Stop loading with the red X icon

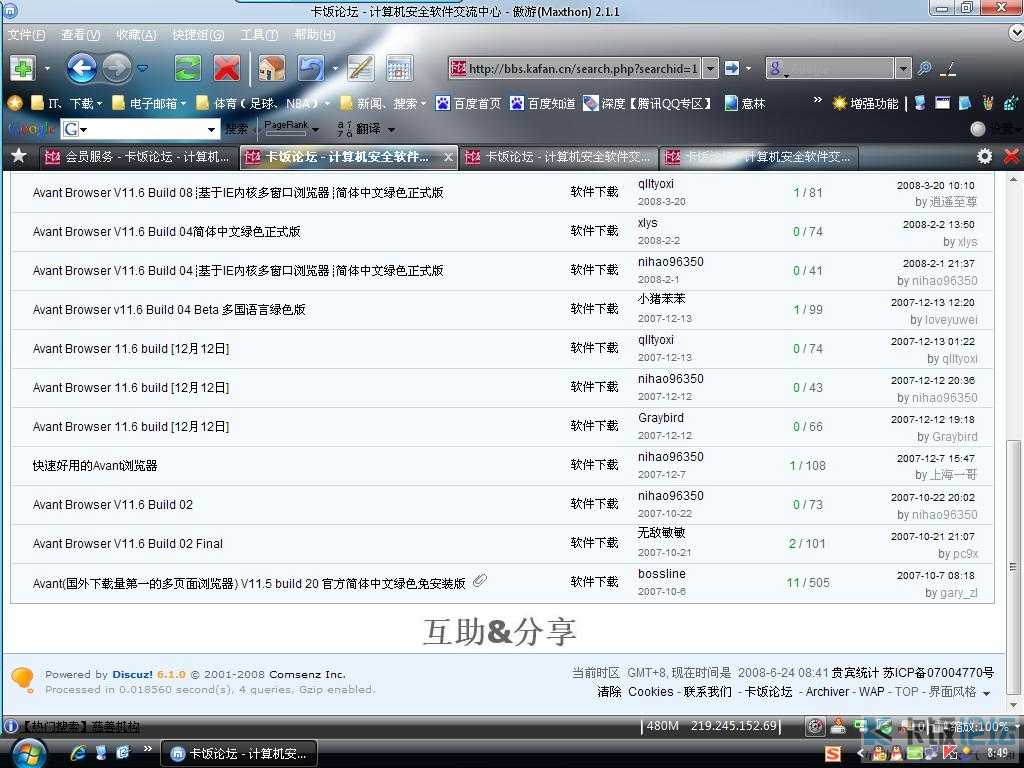[227, 68]
